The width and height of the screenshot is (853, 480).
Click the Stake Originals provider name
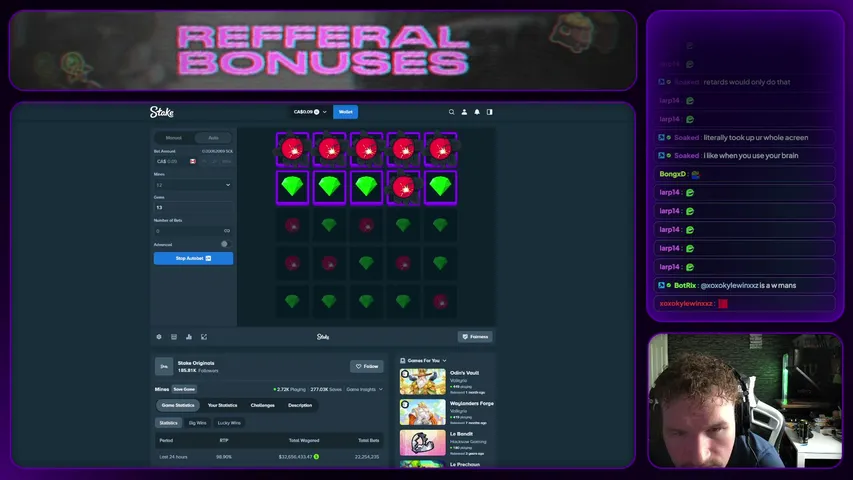[196, 363]
